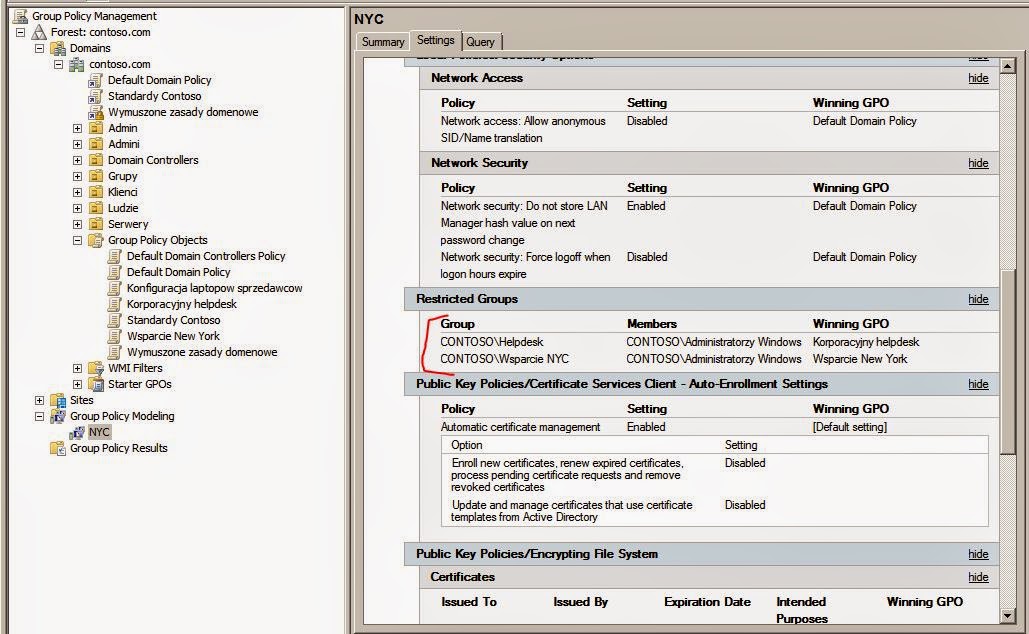
Task: Click the linked Default Domain Policy GPO icon under contoso.com
Action: [x=96, y=80]
